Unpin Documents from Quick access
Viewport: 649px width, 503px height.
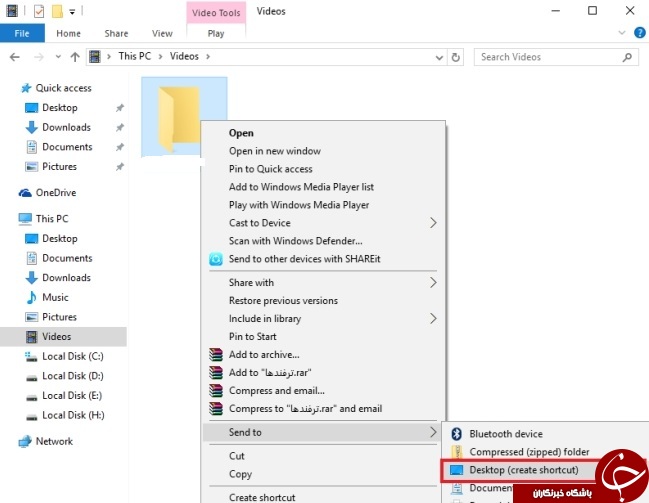point(120,147)
